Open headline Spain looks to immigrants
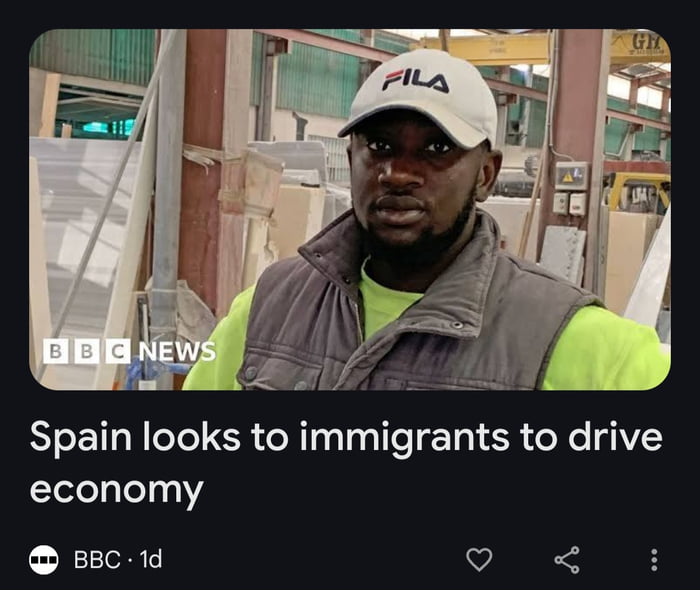This screenshot has width=700, height=590. pos(346,463)
